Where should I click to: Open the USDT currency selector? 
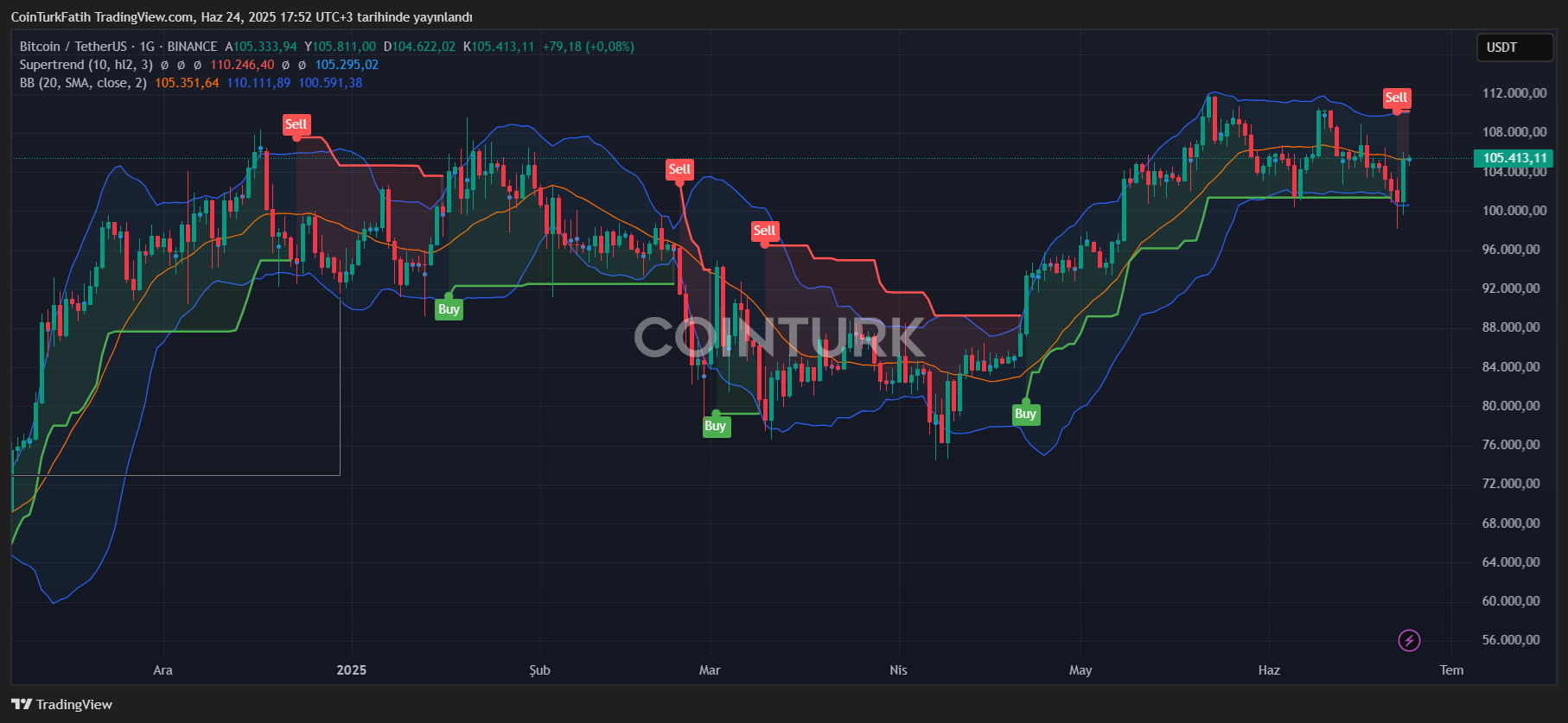(x=1514, y=48)
